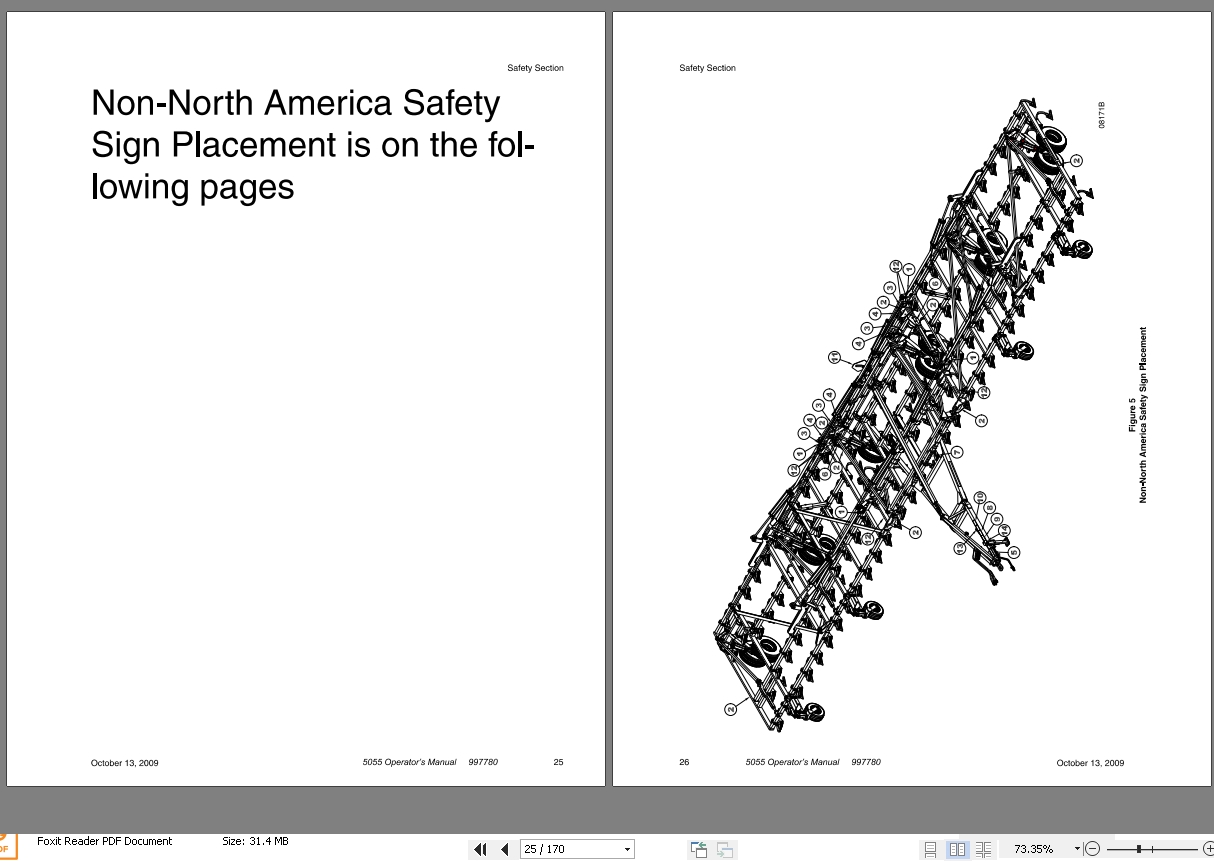
Task: Go to the first page
Action: pyautogui.click(x=480, y=849)
